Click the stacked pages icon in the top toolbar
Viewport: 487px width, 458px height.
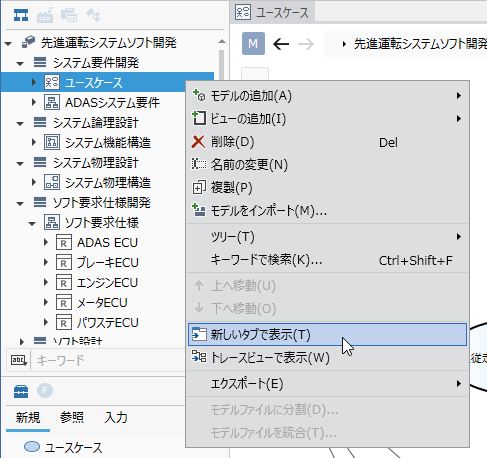69,15
